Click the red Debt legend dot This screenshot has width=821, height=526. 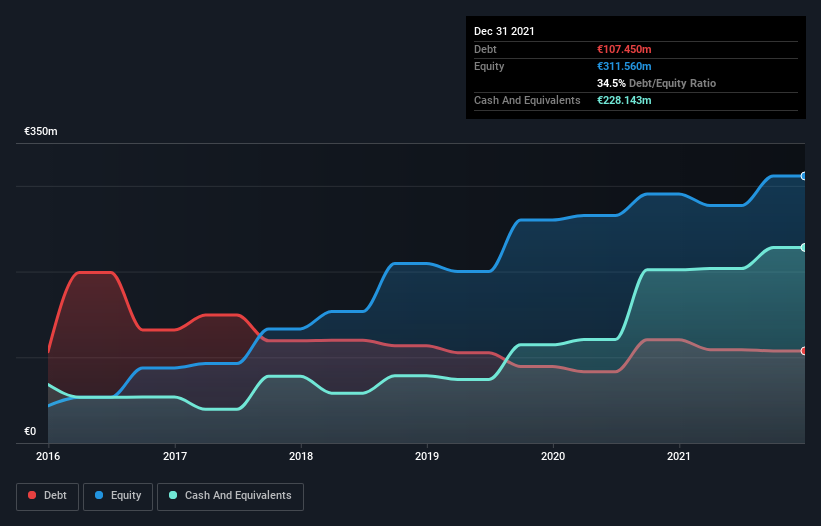pos(32,495)
